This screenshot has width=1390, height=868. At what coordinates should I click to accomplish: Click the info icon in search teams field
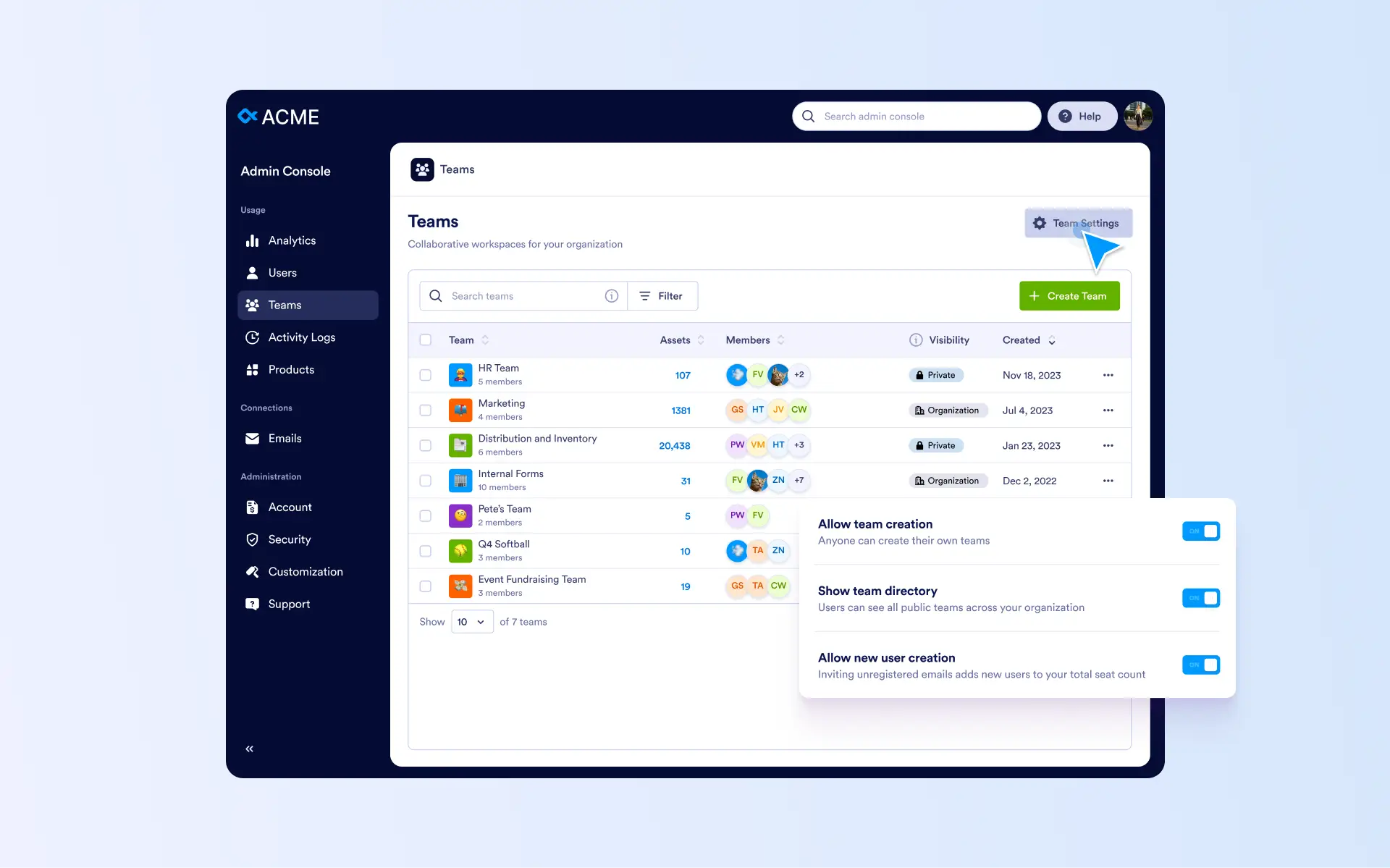point(612,296)
